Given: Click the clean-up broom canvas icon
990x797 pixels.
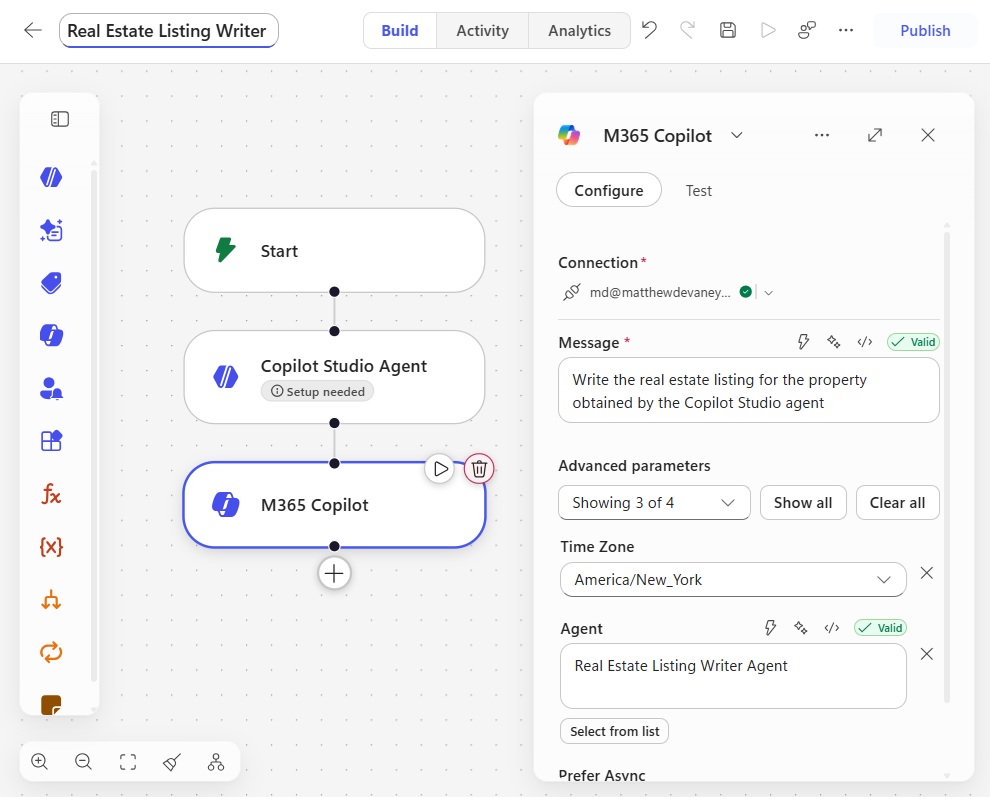Looking at the screenshot, I should (172, 762).
